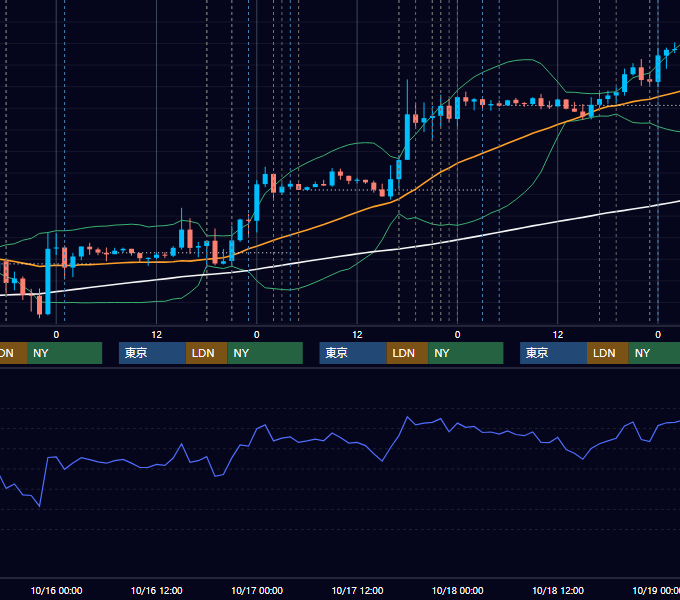Click the 東京 session block on 10/16
This screenshot has height=600, width=680.
click(152, 353)
